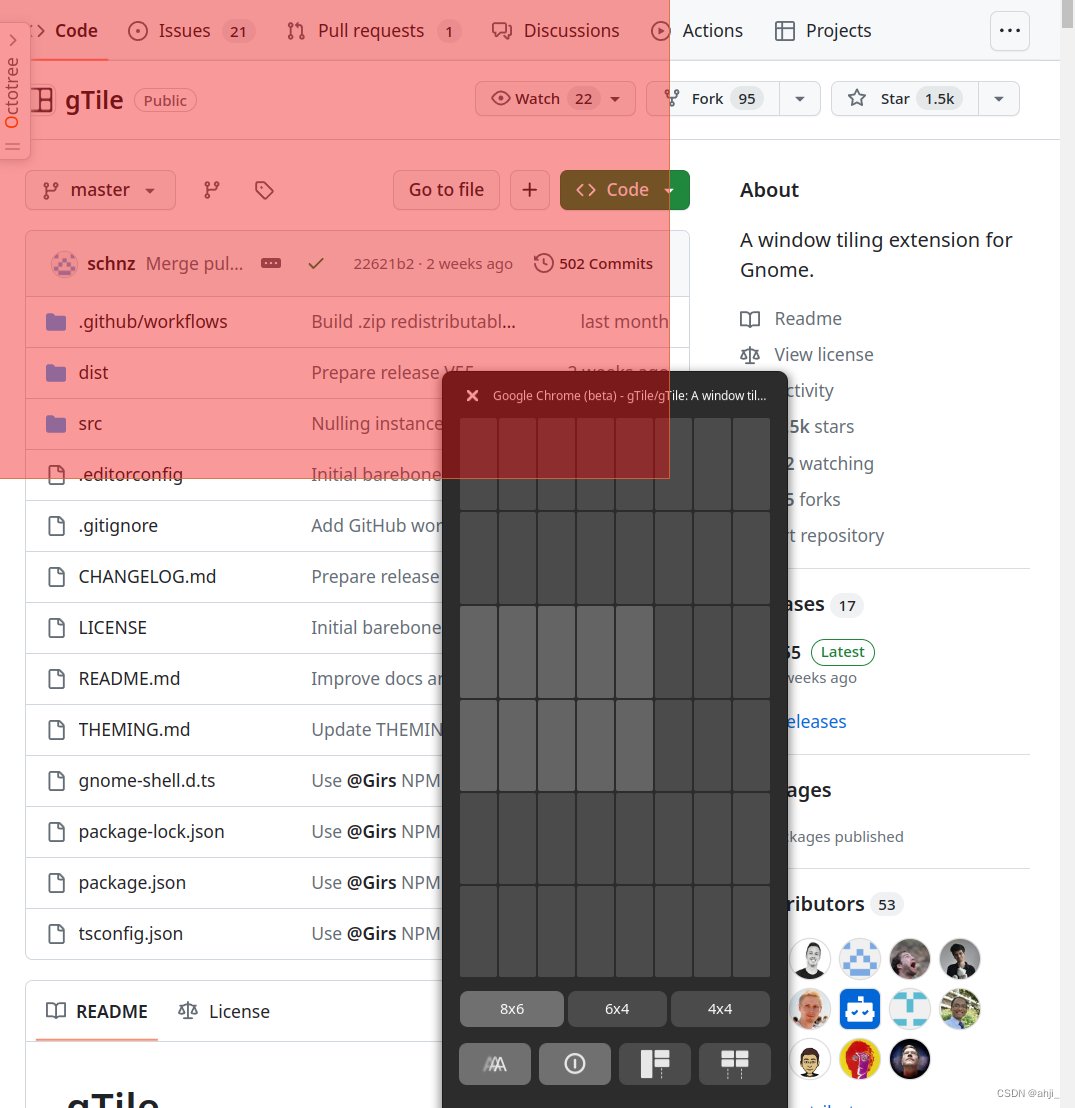Screen dimensions: 1075x1108
Task: Open the Projects tab
Action: point(823,31)
